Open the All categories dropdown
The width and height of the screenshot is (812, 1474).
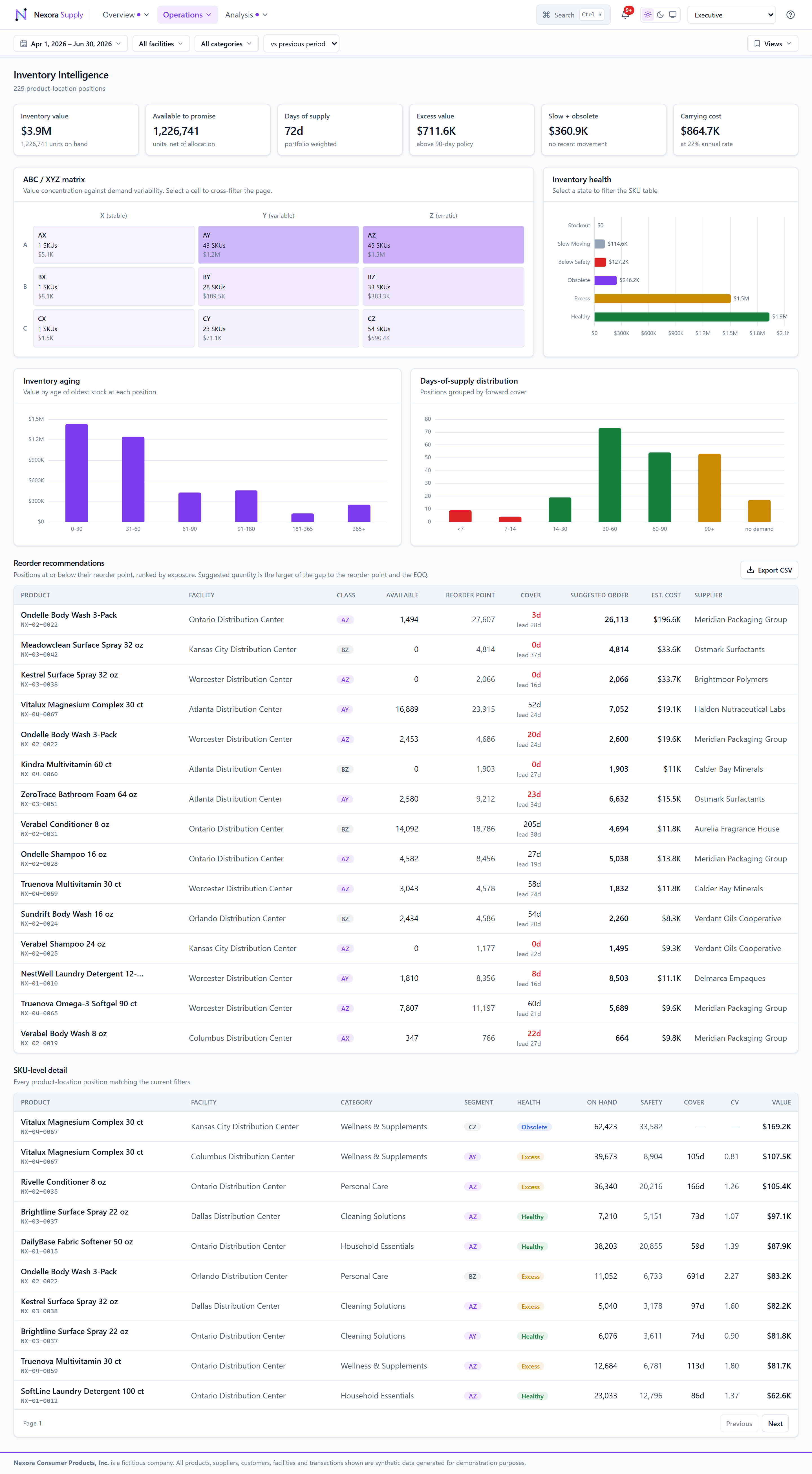(x=226, y=43)
